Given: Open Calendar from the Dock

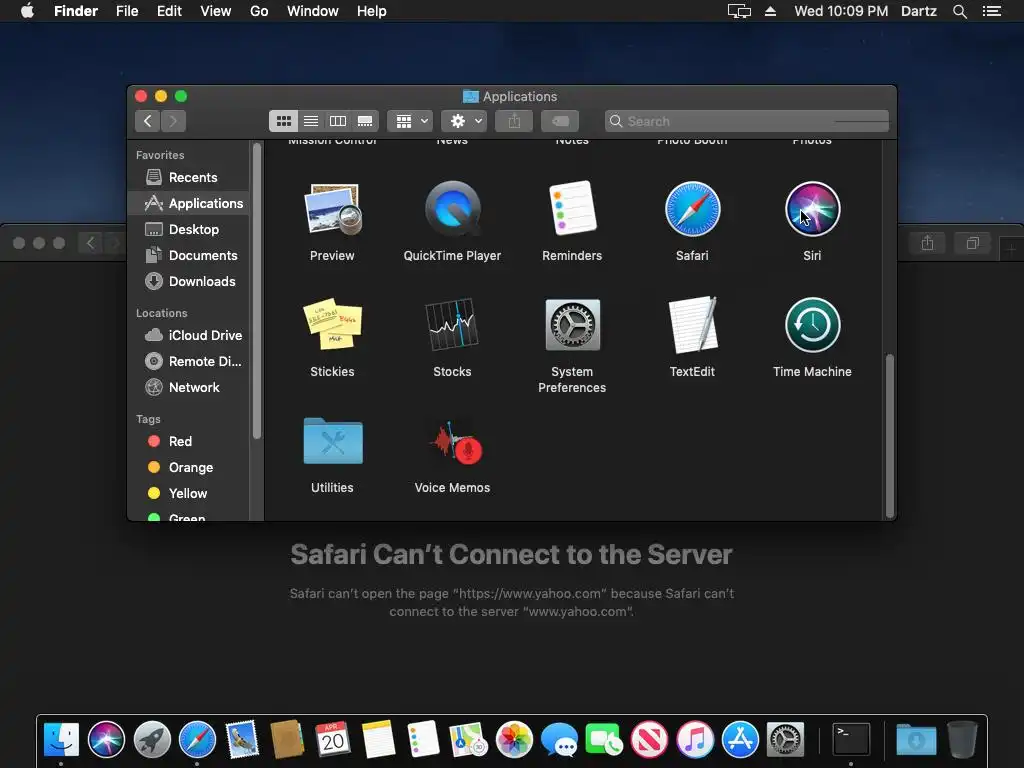Looking at the screenshot, I should [333, 739].
